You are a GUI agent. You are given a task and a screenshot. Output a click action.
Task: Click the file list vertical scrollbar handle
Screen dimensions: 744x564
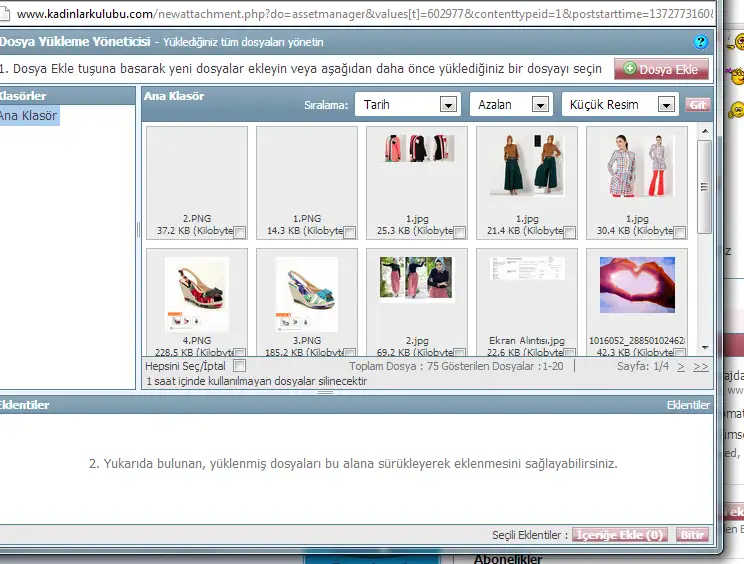point(705,185)
